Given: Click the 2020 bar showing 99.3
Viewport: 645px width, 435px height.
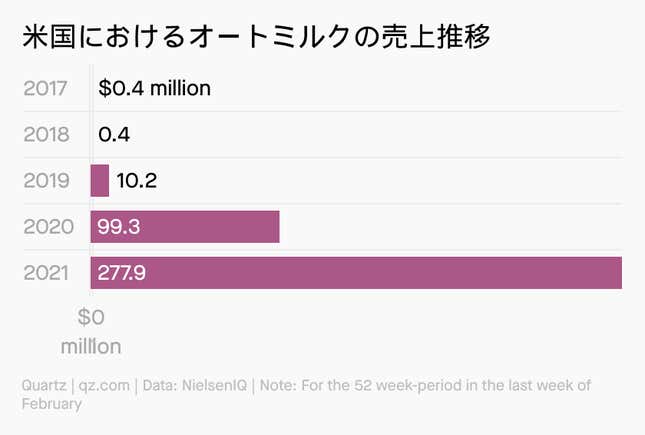Looking at the screenshot, I should coord(185,227).
